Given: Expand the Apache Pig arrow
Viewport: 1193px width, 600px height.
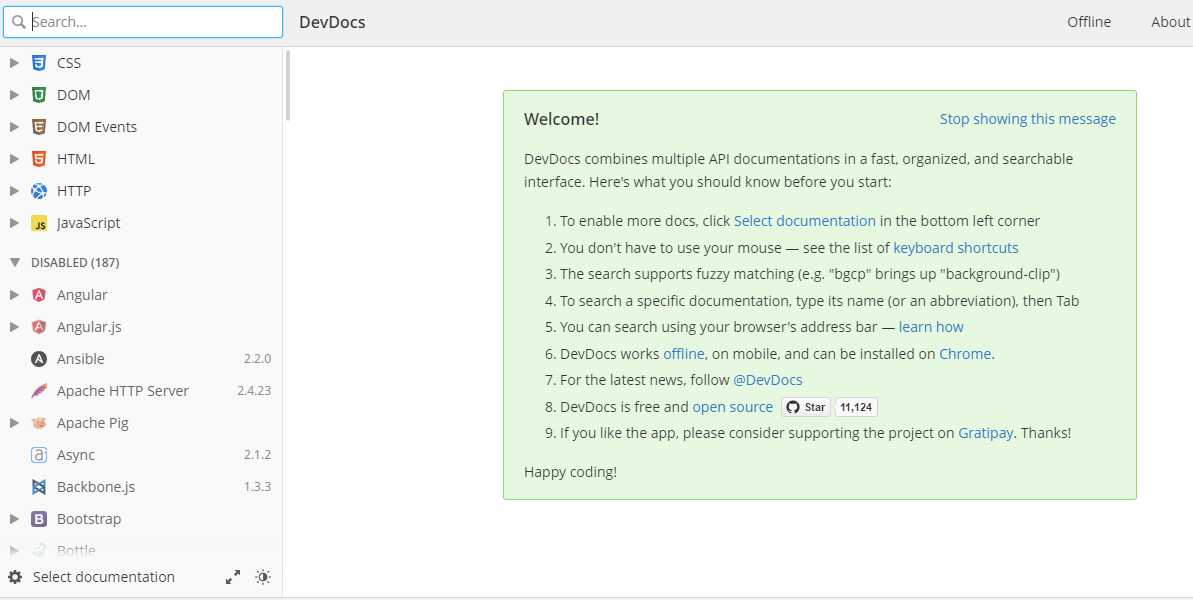Looking at the screenshot, I should (14, 423).
